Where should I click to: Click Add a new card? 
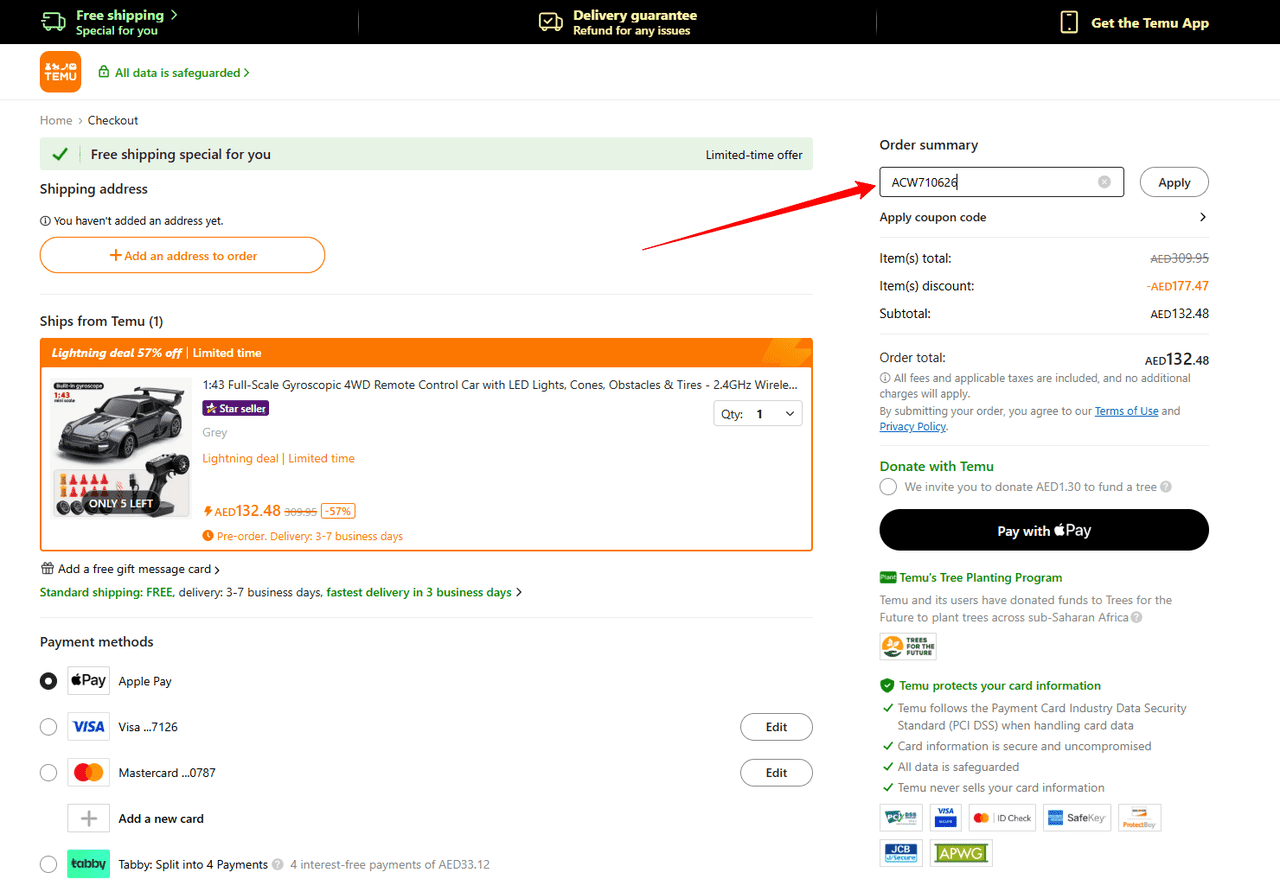point(161,818)
